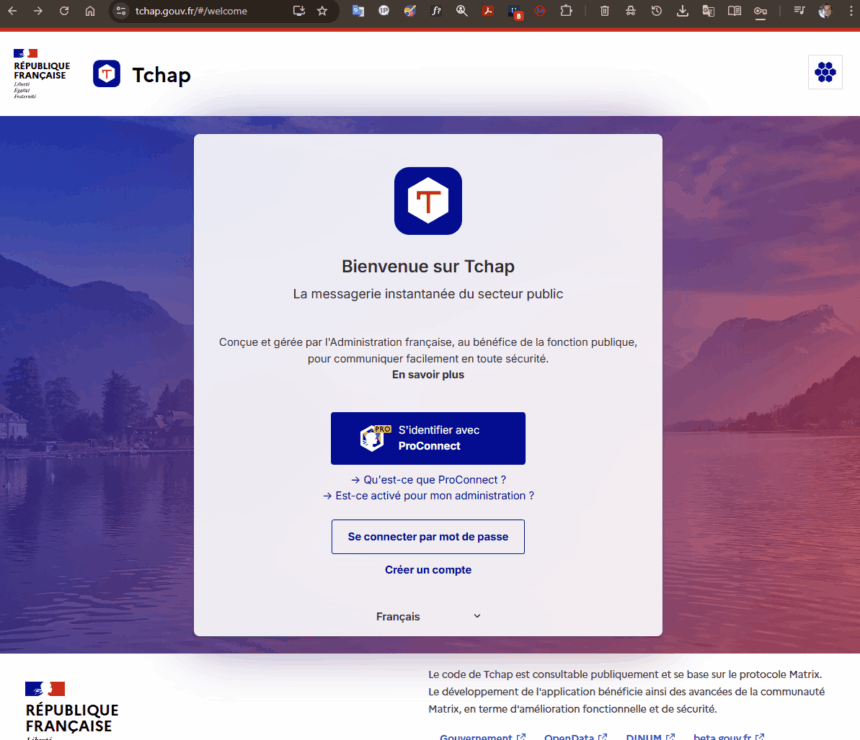This screenshot has width=860, height=740.
Task: Open the red PDF Acrobat extension
Action: (488, 10)
